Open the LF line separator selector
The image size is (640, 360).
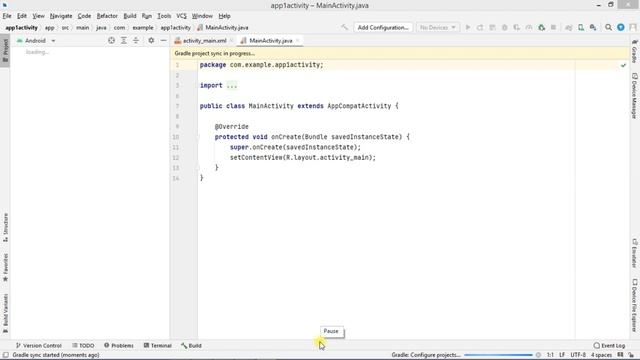562,355
